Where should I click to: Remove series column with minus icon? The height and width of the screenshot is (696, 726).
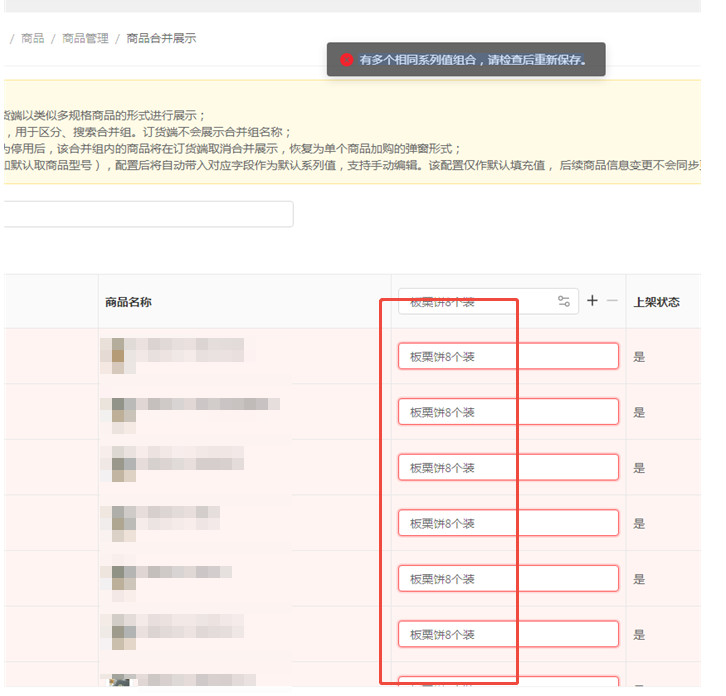click(x=612, y=301)
